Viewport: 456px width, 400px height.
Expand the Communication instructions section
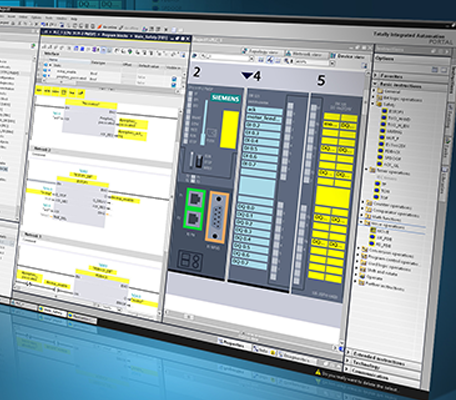(347, 369)
